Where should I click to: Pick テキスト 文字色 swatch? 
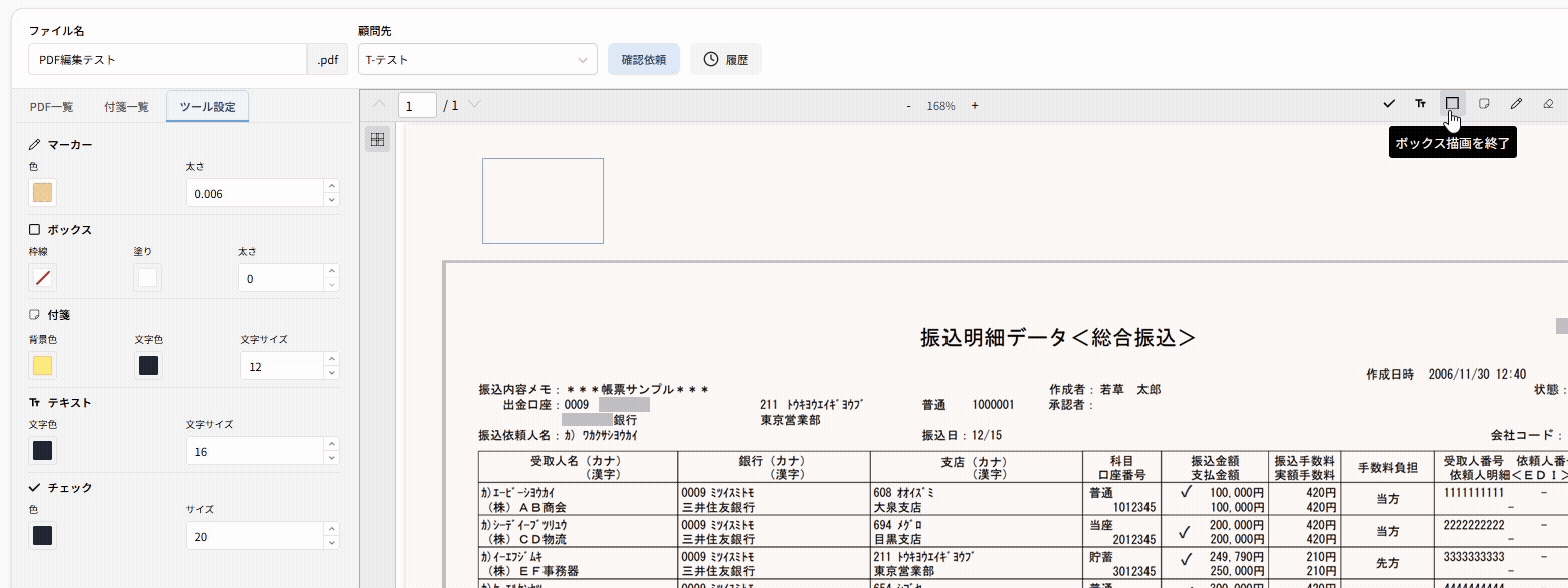click(43, 451)
